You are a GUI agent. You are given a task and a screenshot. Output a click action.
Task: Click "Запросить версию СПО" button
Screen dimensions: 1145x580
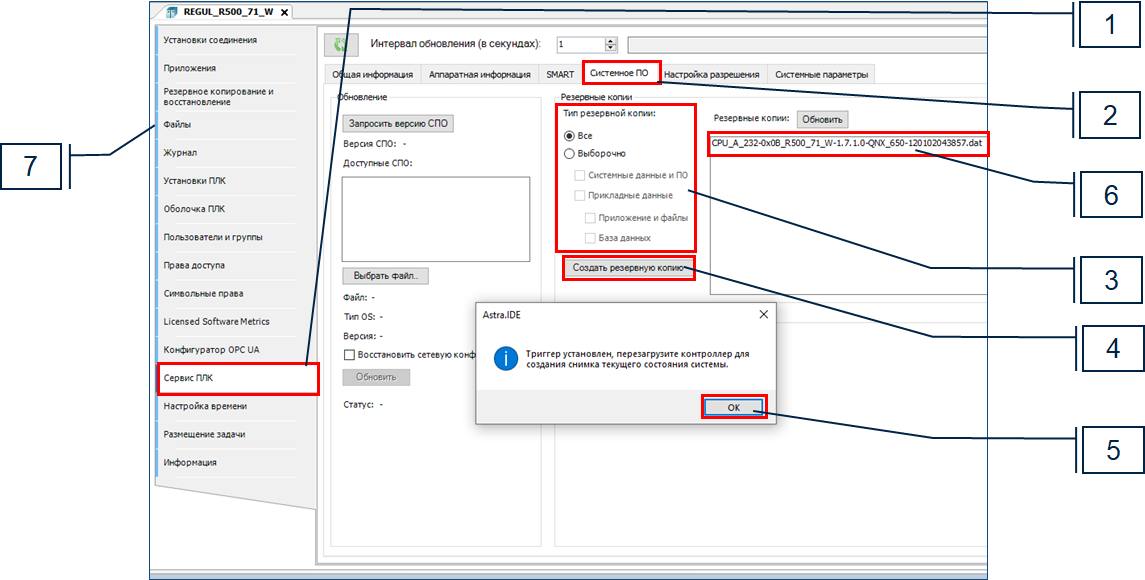click(398, 124)
